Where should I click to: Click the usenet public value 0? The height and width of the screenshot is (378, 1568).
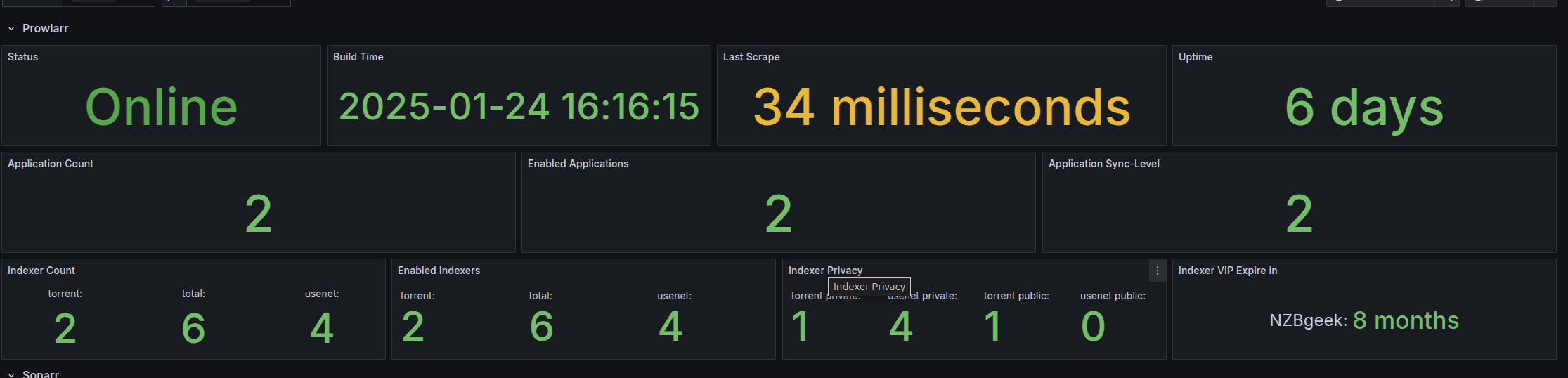coord(1093,327)
